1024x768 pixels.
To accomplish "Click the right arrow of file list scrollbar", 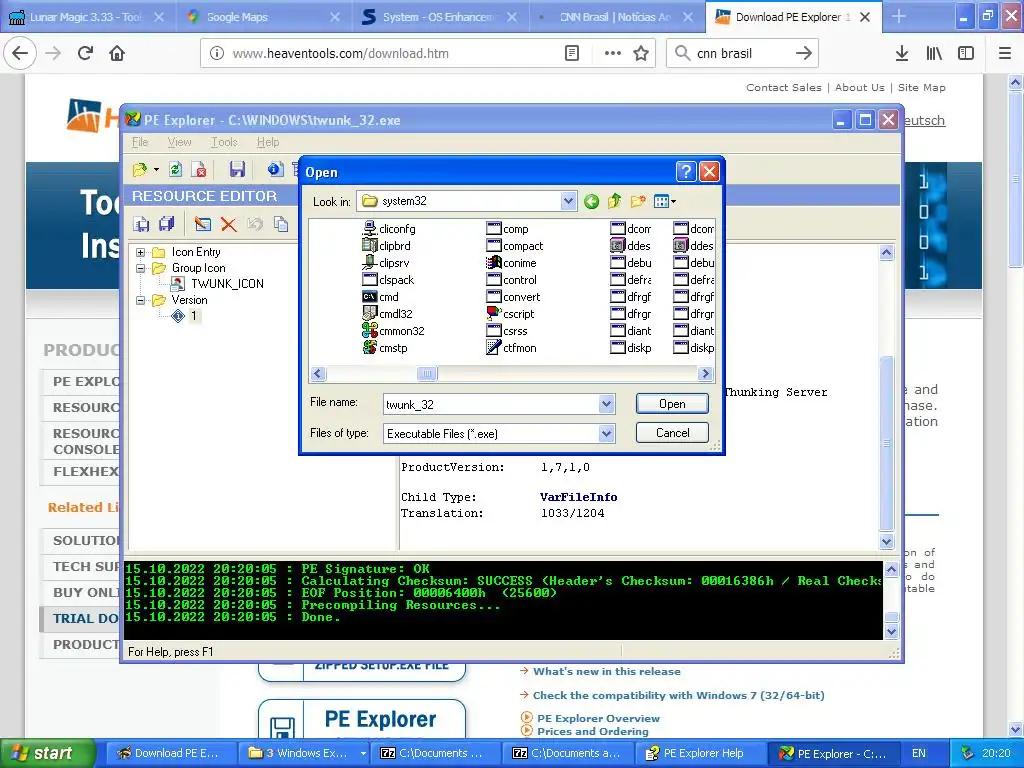I will point(705,374).
